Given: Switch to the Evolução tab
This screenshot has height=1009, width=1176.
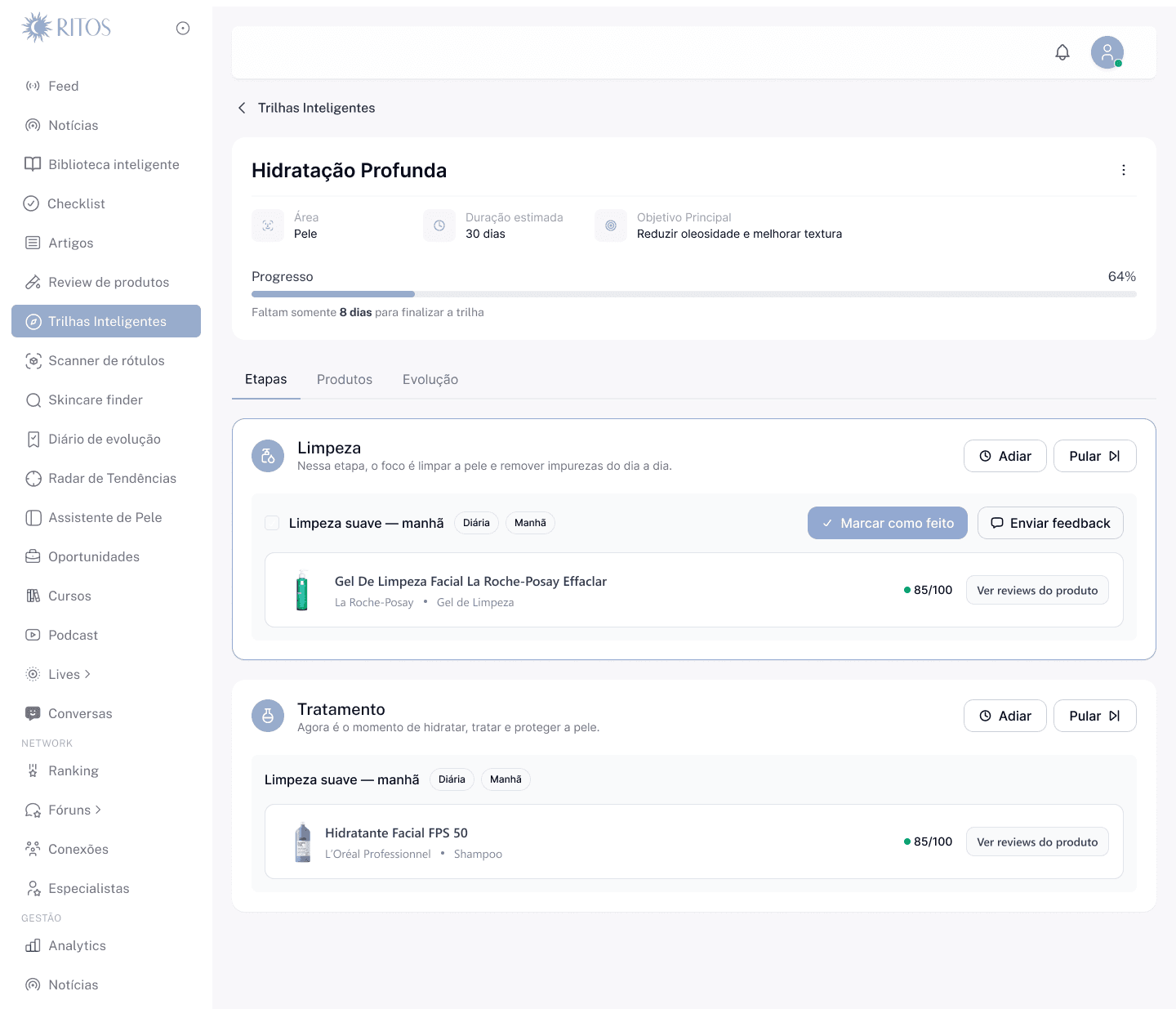Looking at the screenshot, I should point(430,379).
